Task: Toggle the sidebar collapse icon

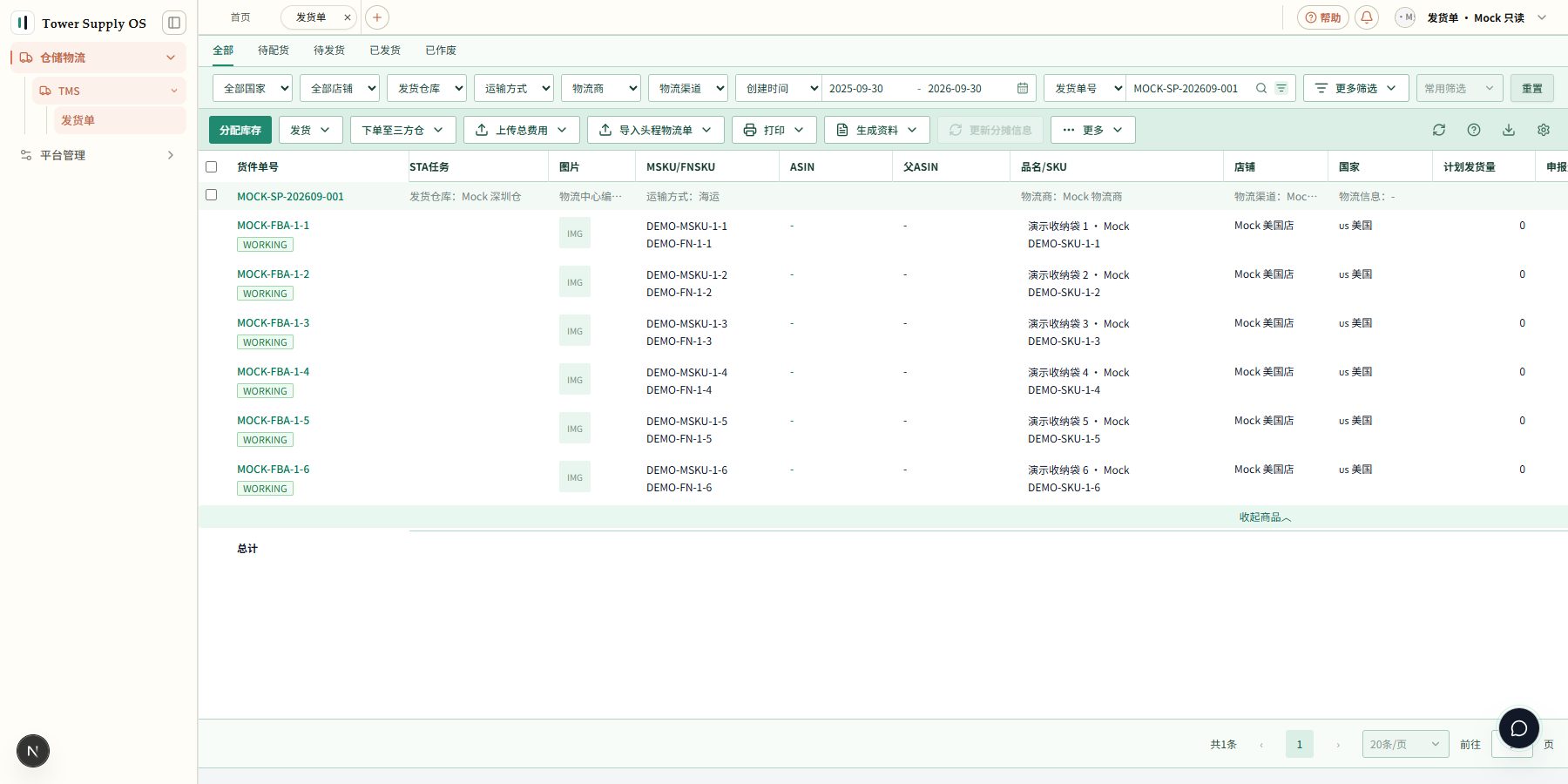Action: 174,23
